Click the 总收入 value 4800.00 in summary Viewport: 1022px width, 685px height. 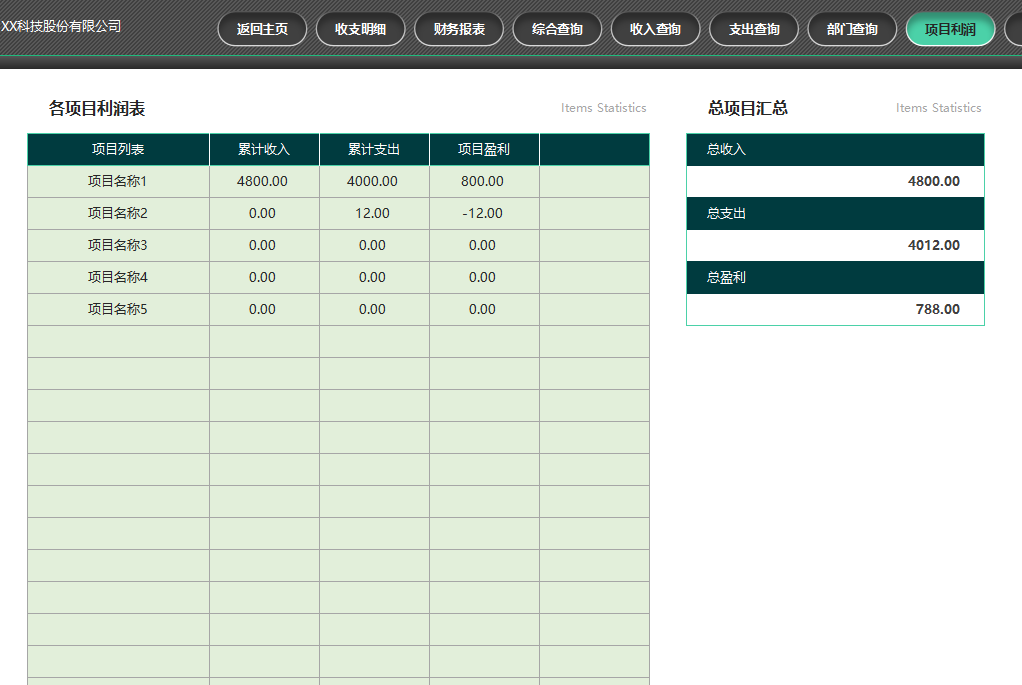pyautogui.click(x=933, y=182)
